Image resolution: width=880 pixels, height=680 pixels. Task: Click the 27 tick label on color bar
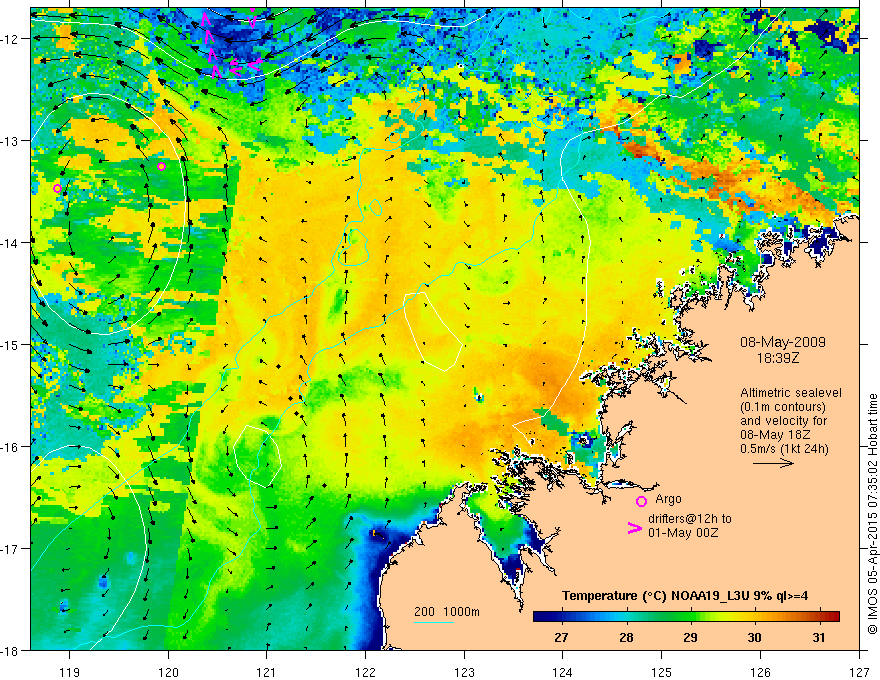click(x=561, y=637)
